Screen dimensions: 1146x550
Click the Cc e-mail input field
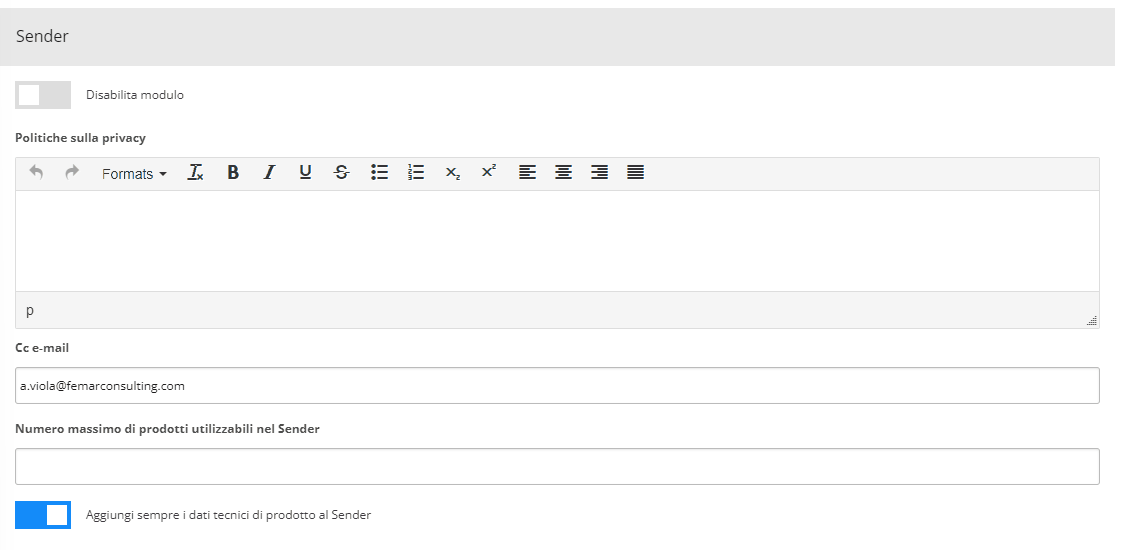pos(557,386)
